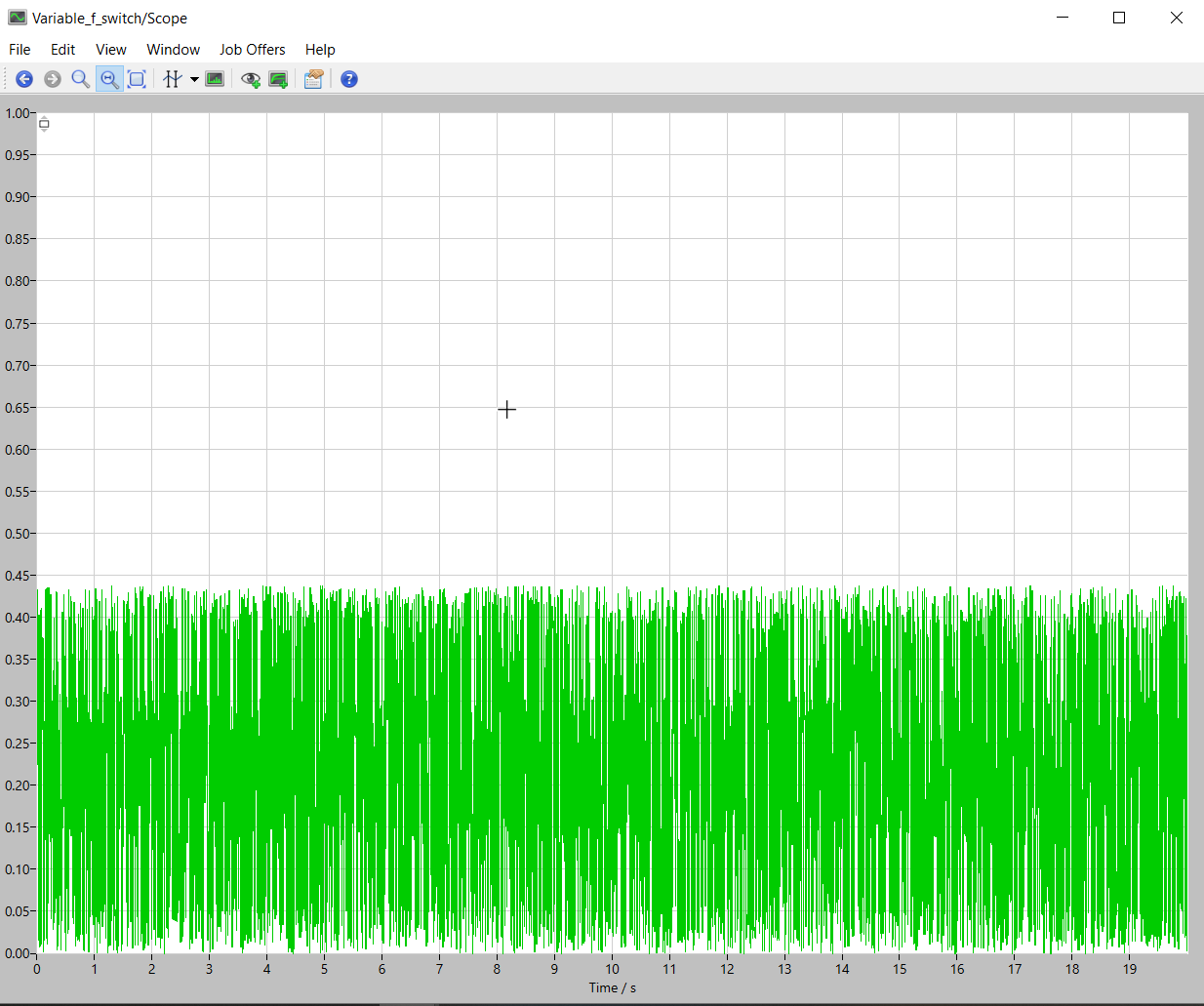Save the current view with green plus

[x=278, y=79]
